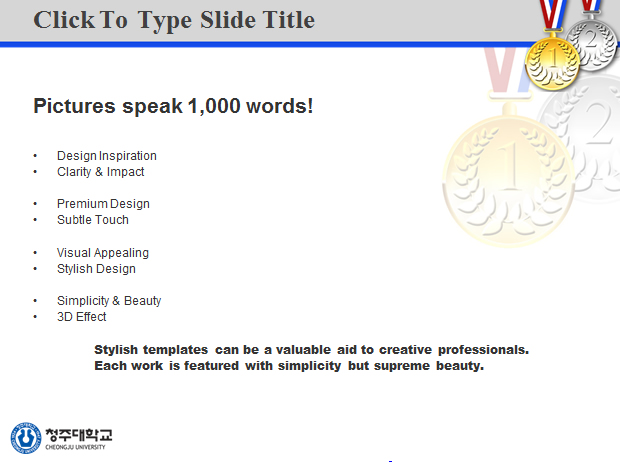
Task: Select the faded gold medal watermark
Action: (x=508, y=181)
